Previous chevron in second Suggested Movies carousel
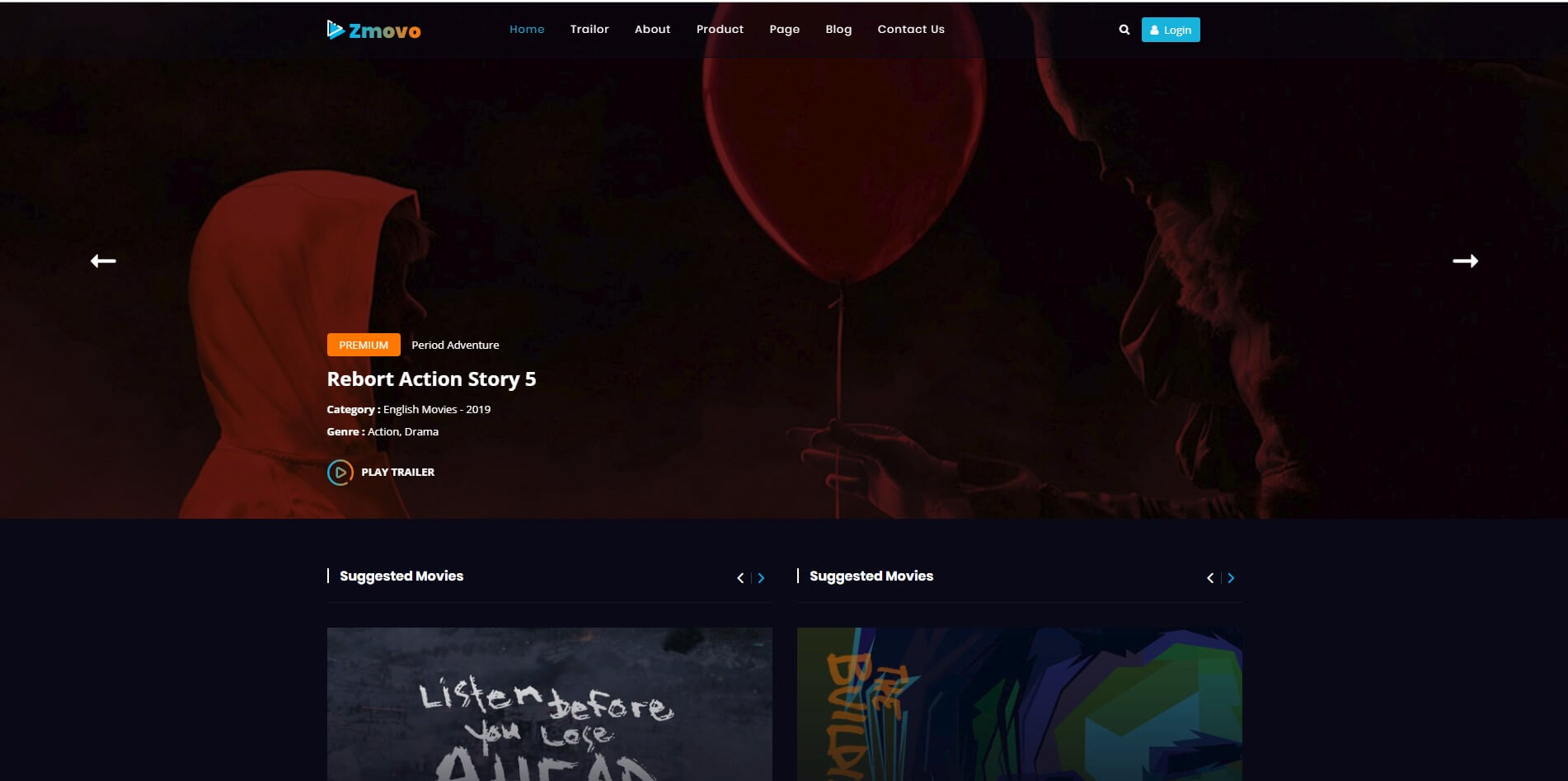Screen dimensions: 1568x781 point(1210,578)
